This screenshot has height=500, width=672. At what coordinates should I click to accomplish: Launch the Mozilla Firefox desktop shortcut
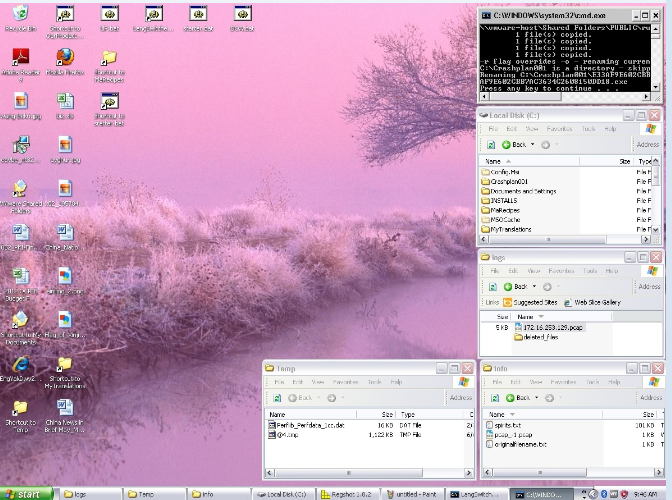[65, 61]
